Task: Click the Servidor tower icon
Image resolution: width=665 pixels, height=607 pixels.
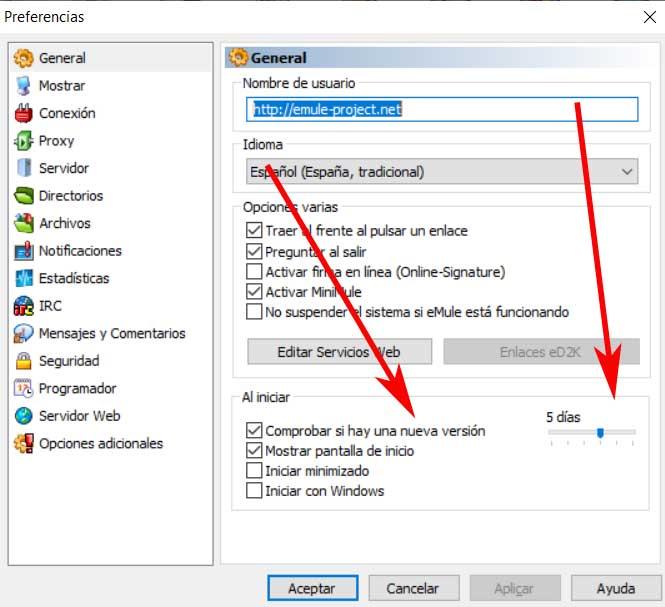Action: click(x=24, y=168)
